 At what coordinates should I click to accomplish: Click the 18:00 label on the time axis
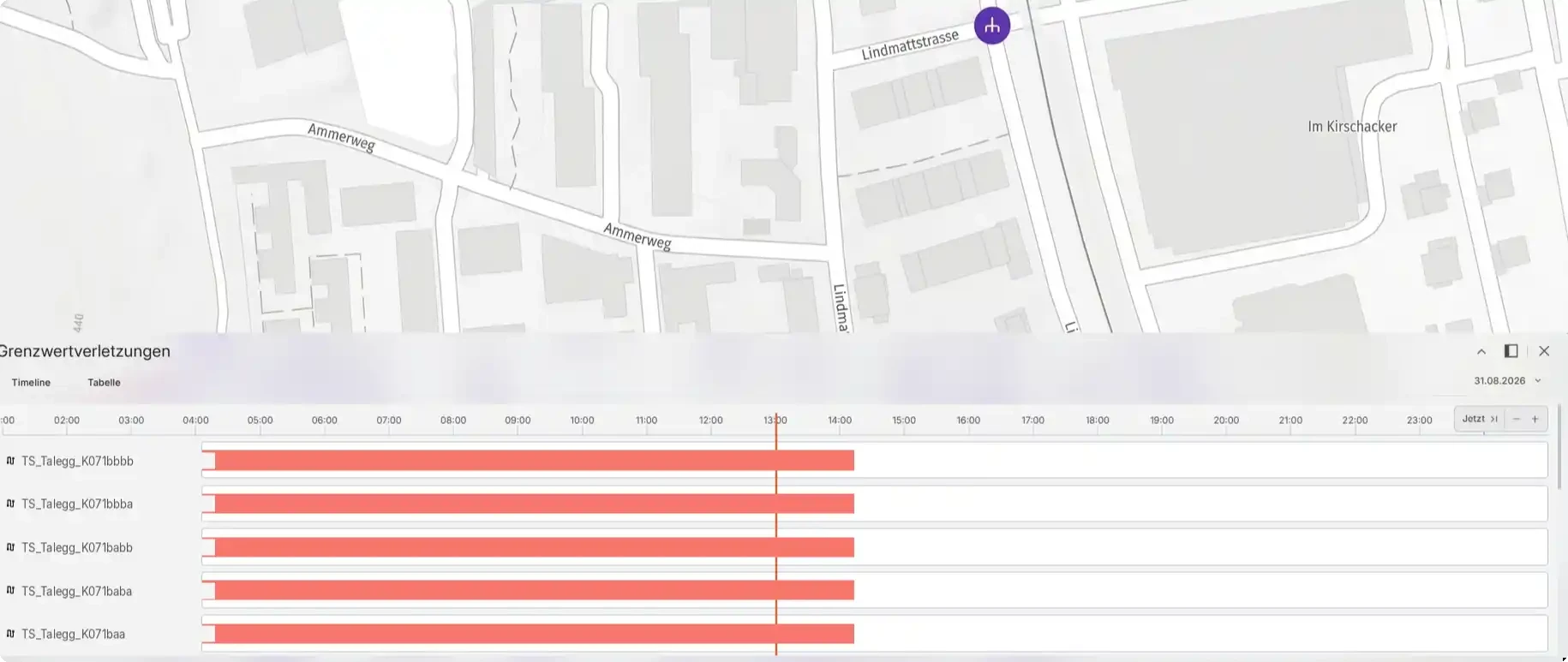click(x=1098, y=420)
